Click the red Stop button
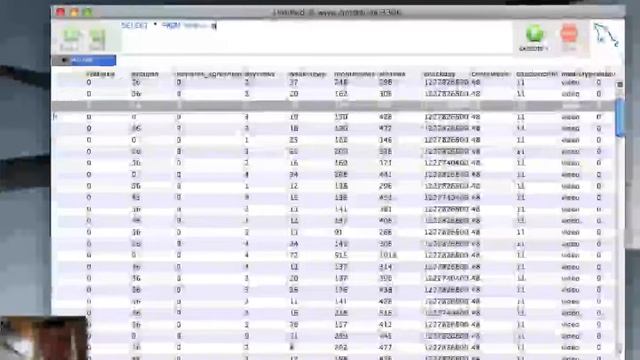This screenshot has width=640, height=360. [569, 37]
